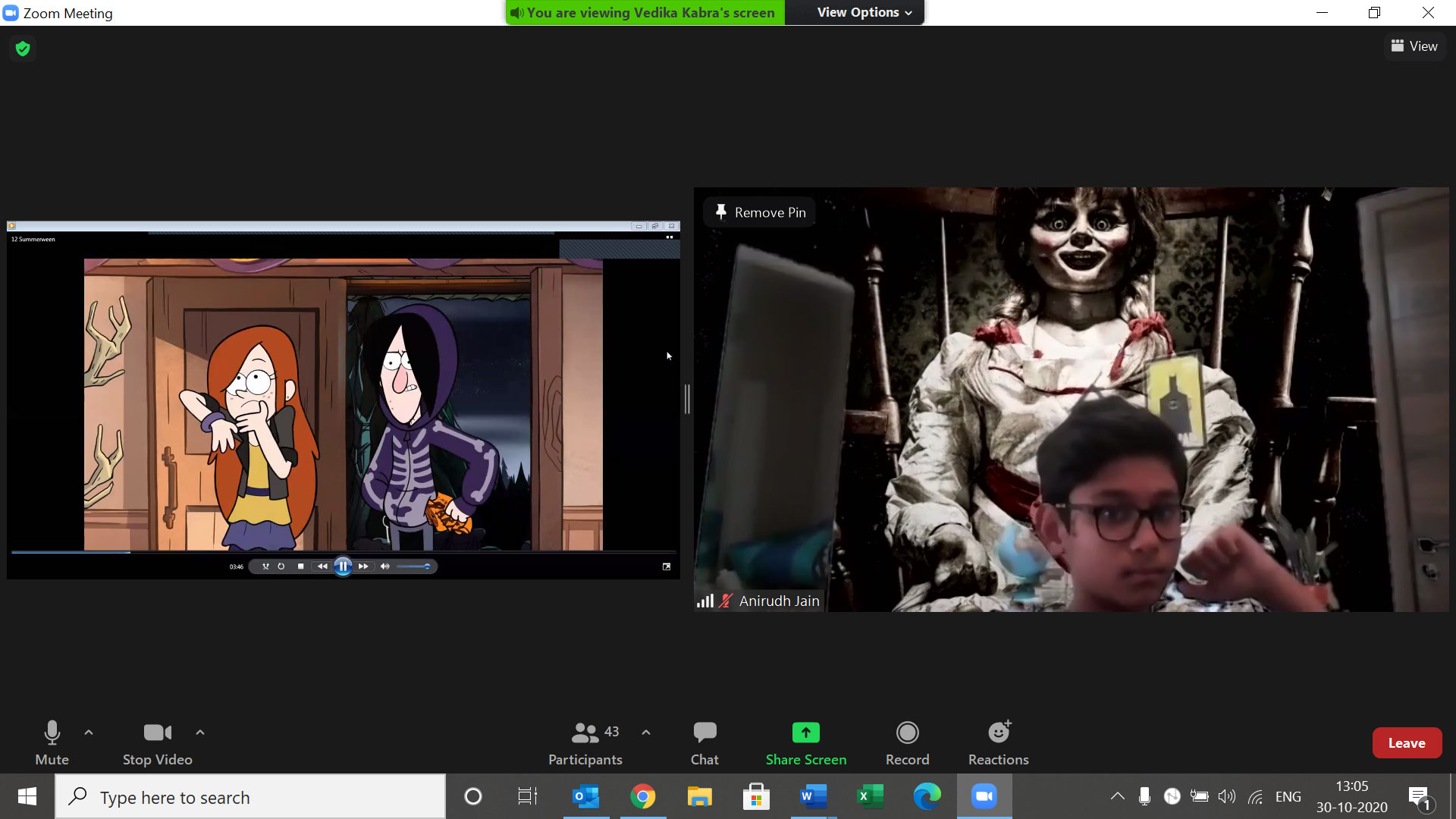Open Task View on taskbar
This screenshot has height=819, width=1456.
pos(528,796)
